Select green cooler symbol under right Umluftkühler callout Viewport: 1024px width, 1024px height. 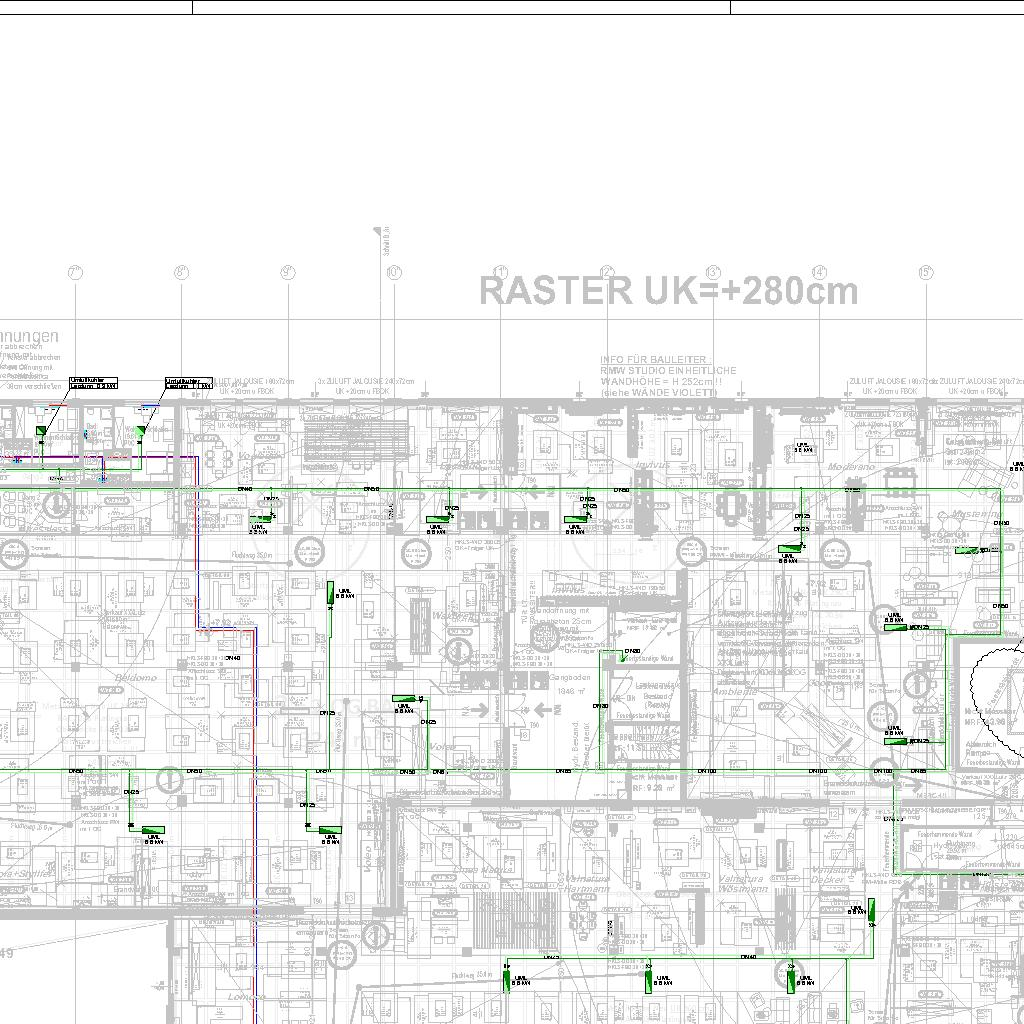point(141,430)
